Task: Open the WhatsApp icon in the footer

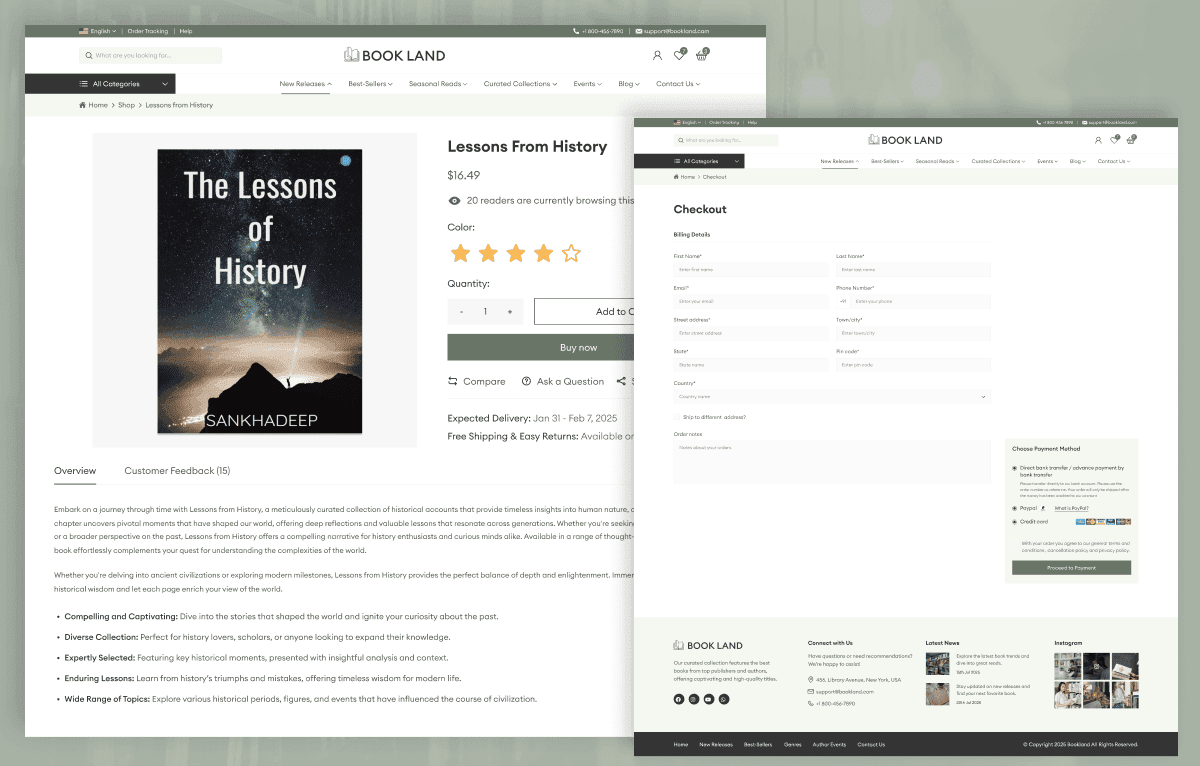Action: (724, 699)
